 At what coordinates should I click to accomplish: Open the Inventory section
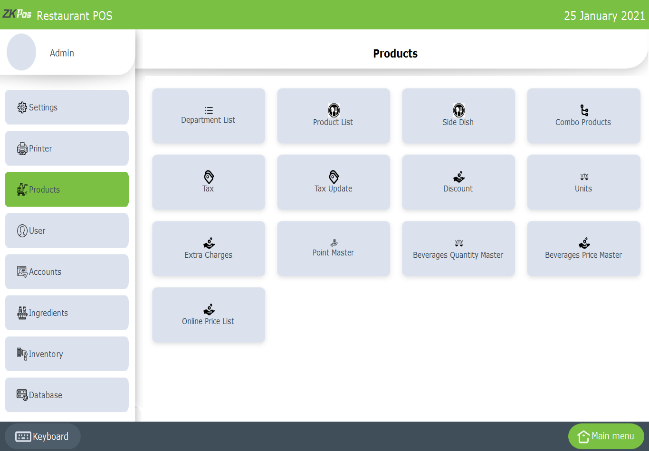pyautogui.click(x=67, y=354)
